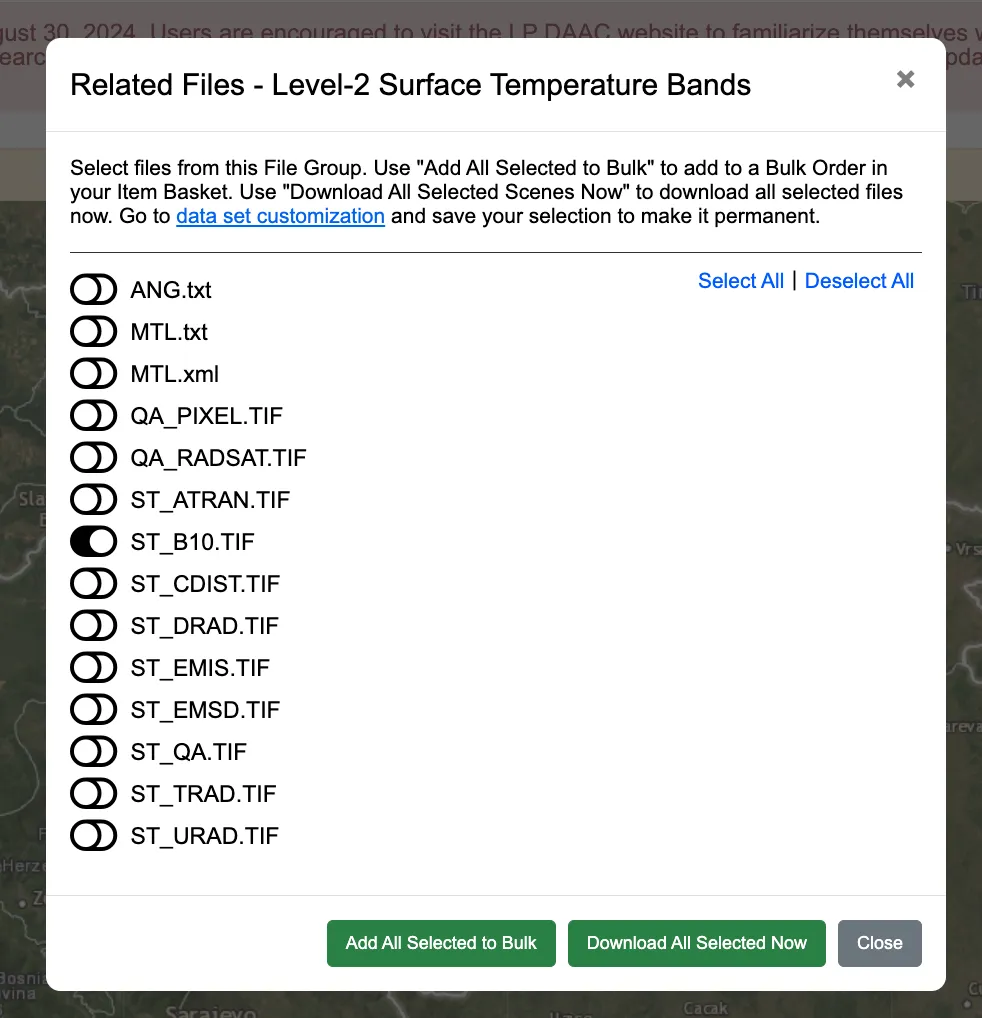The height and width of the screenshot is (1018, 982).
Task: Turn on the MTL.xml switch
Action: pos(93,374)
